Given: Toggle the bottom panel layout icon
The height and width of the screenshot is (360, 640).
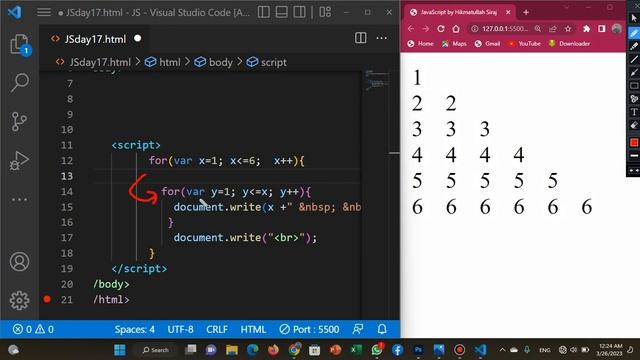Looking at the screenshot, I should 282,12.
